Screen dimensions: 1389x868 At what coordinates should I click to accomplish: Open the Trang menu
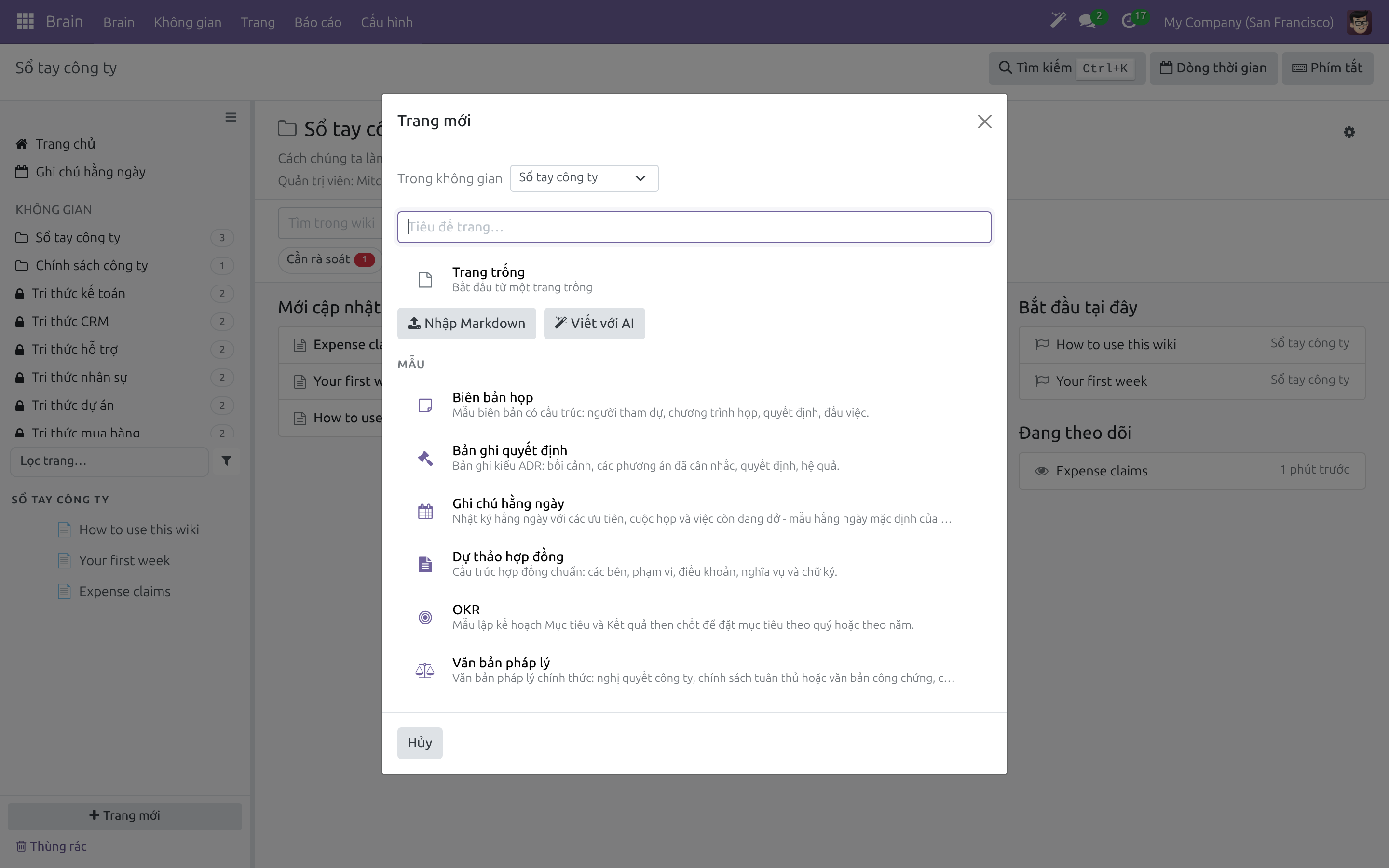pyautogui.click(x=258, y=22)
